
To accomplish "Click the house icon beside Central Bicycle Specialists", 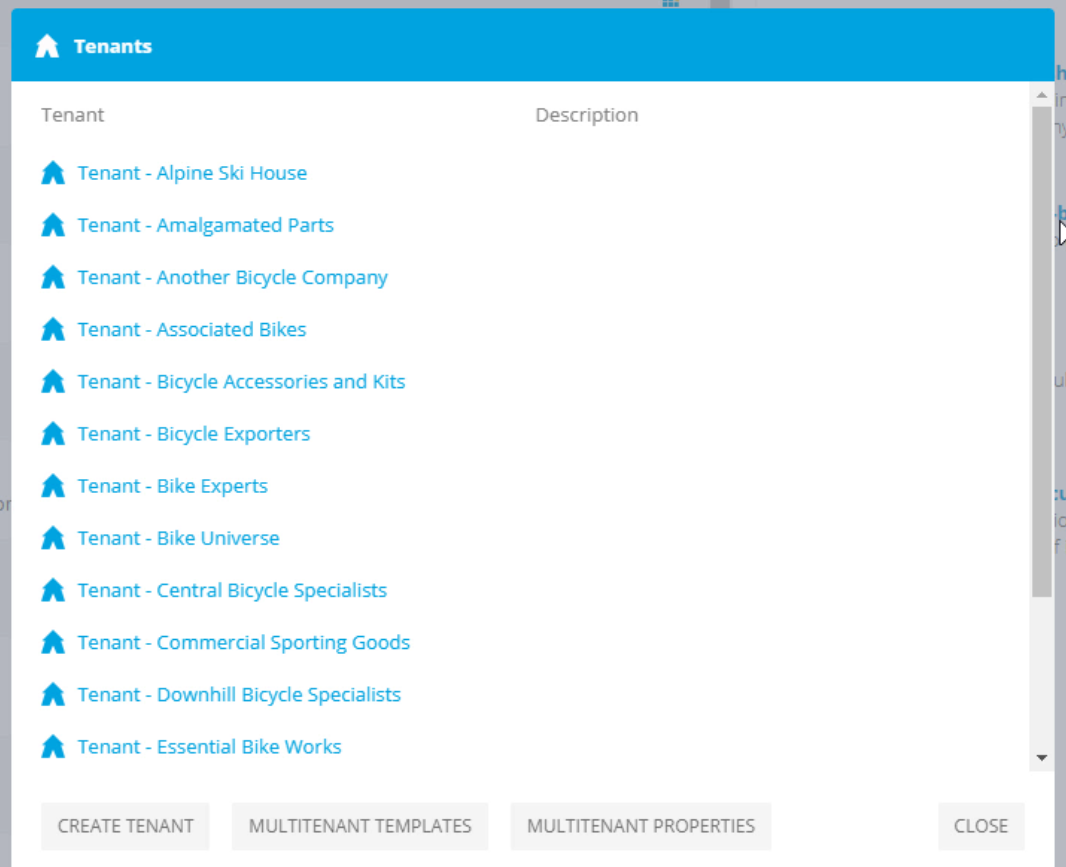I will tap(53, 590).
